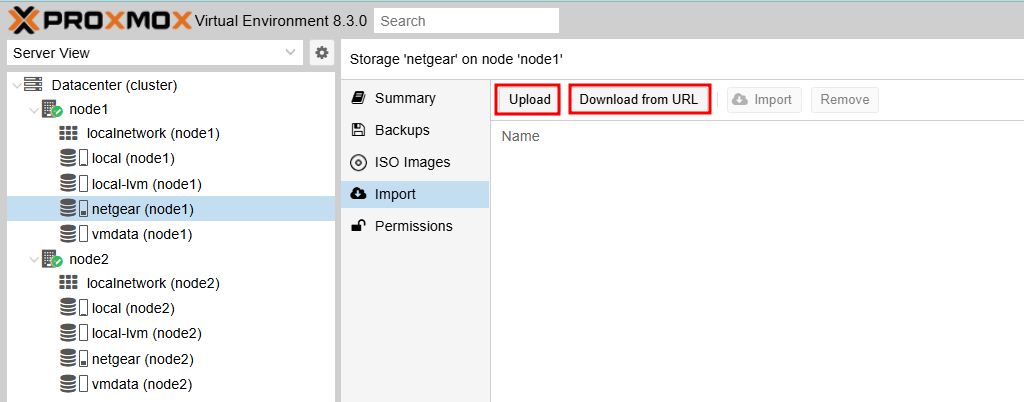Open the ISO Images tab

(x=415, y=162)
